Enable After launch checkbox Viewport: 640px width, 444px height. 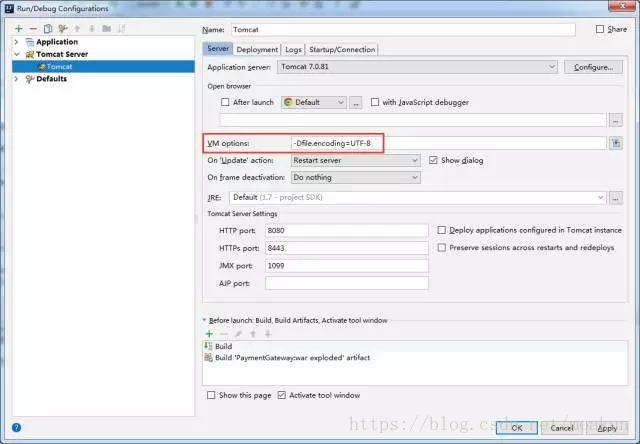point(225,102)
